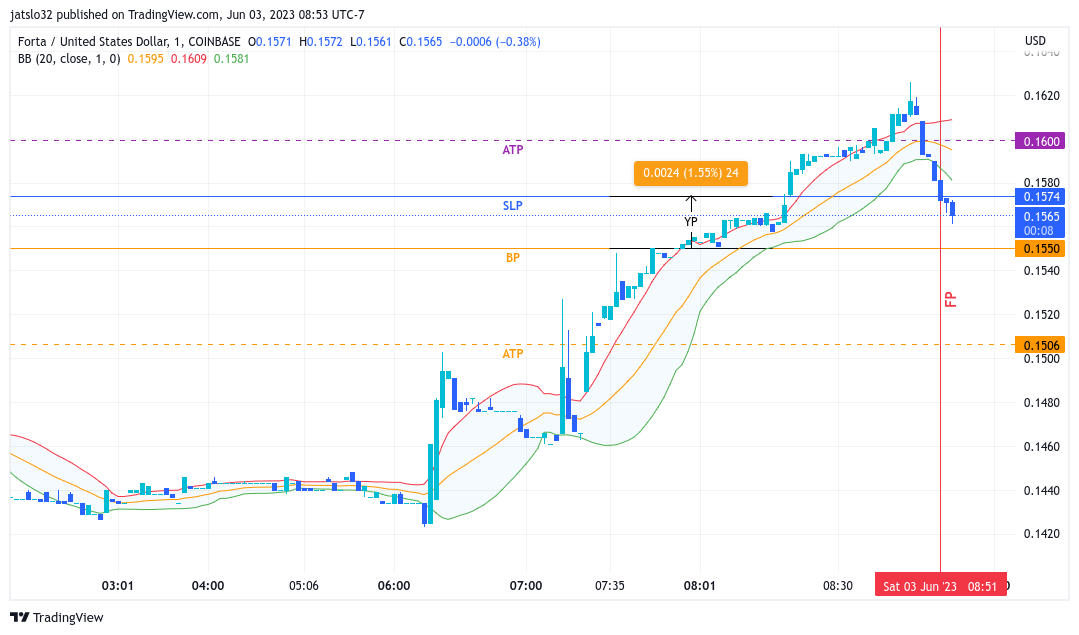This screenshot has height=635, width=1079.
Task: Click the blue SLP line label
Action: point(513,205)
